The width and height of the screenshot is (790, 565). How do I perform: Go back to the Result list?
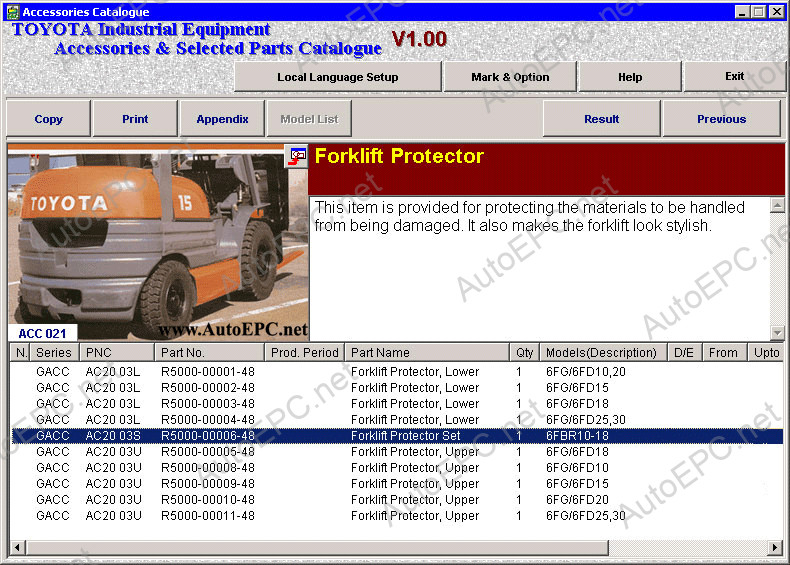[601, 119]
